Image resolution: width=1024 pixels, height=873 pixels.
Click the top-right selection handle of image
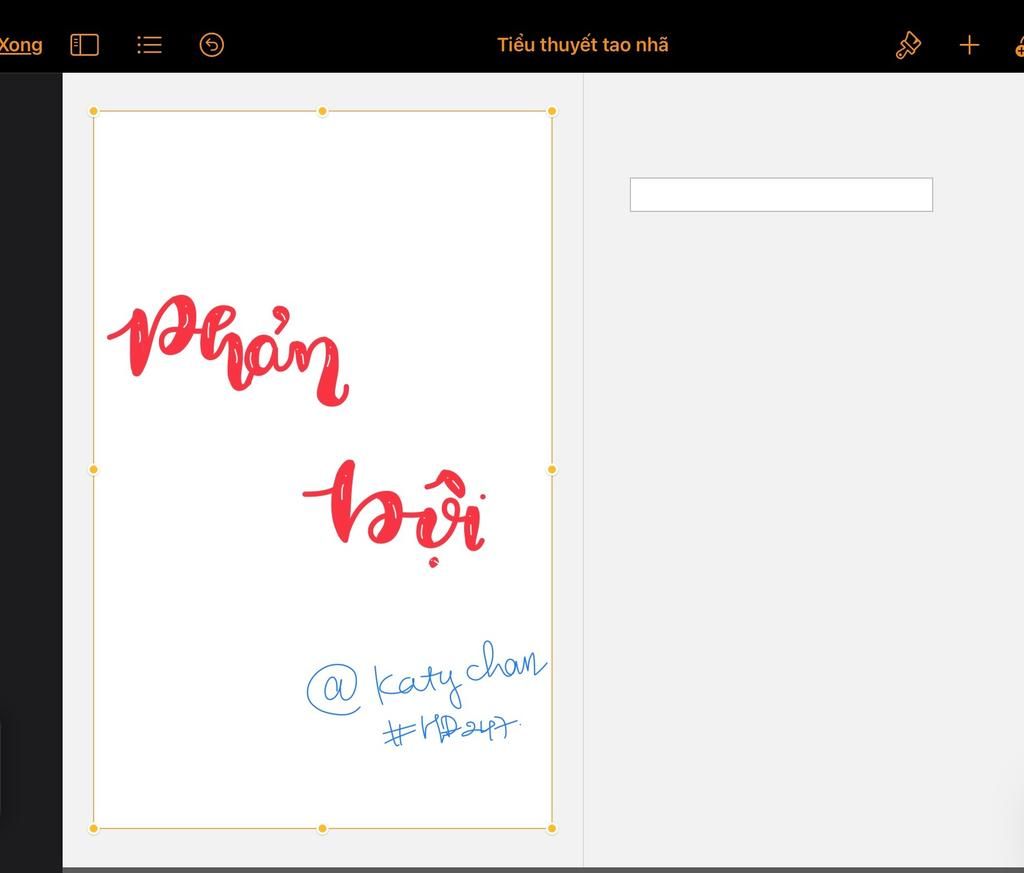point(552,111)
